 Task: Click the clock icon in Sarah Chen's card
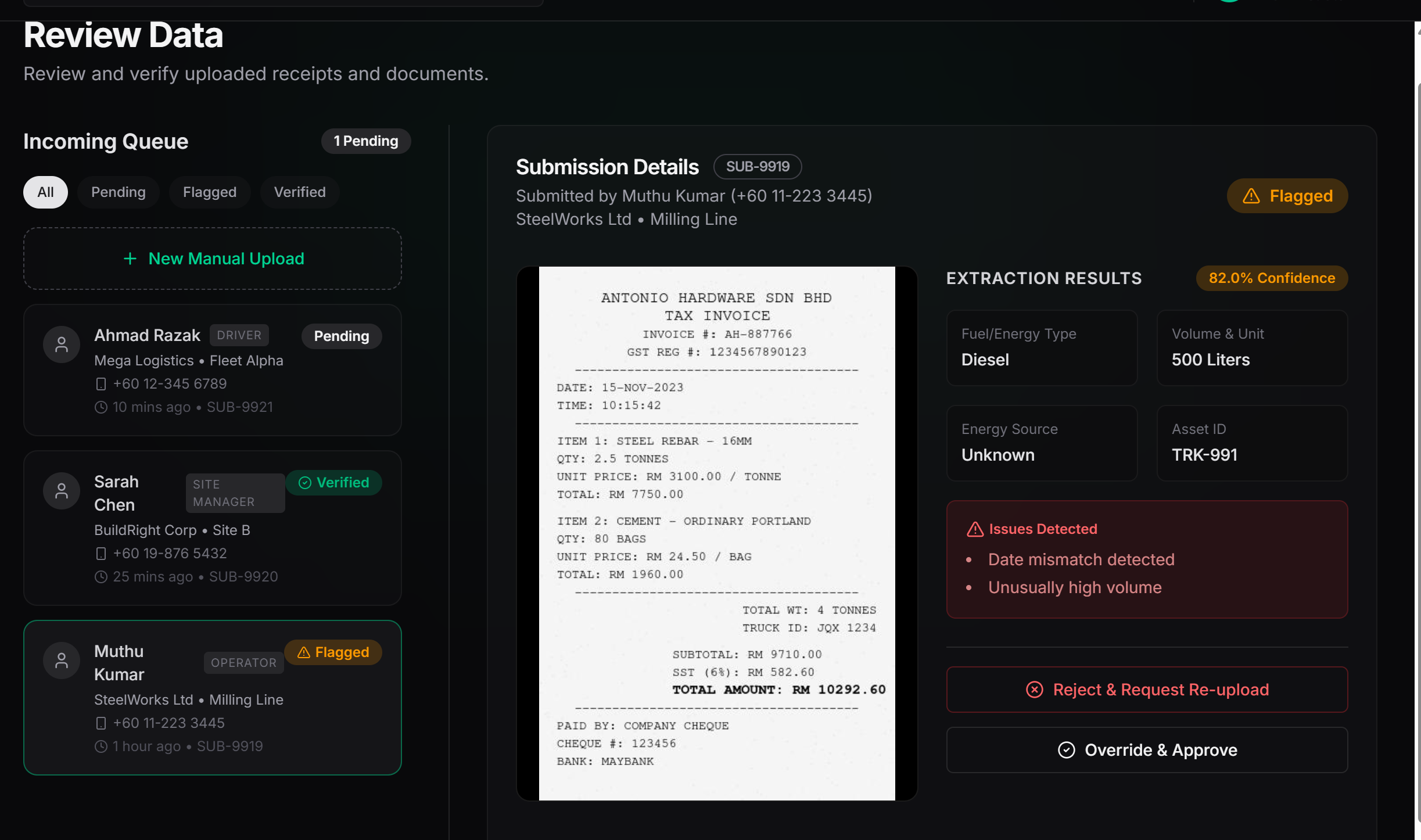point(101,577)
